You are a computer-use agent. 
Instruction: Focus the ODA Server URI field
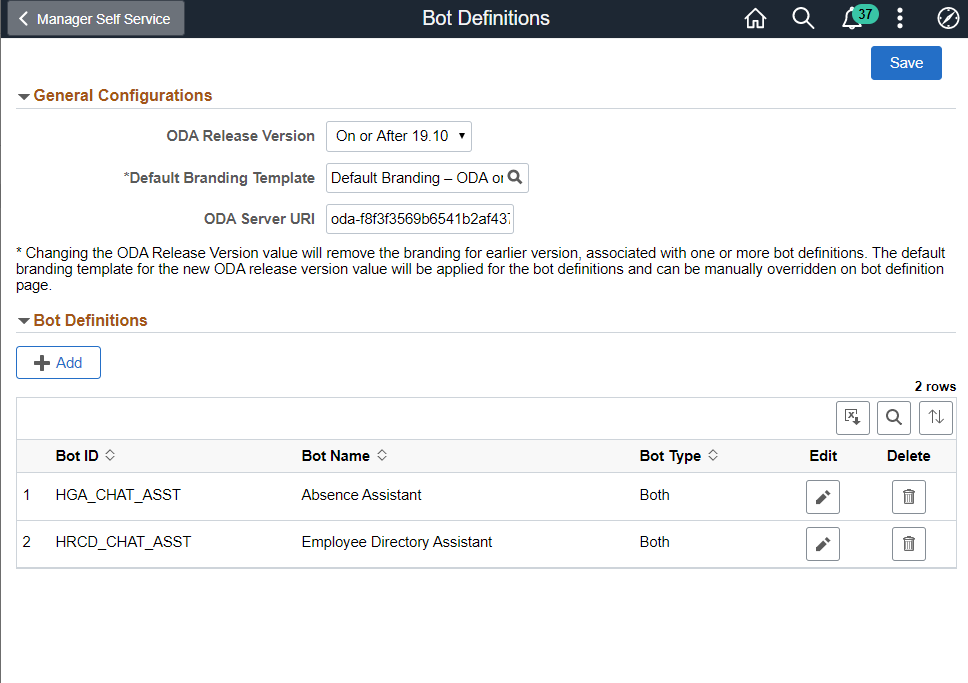pos(420,219)
